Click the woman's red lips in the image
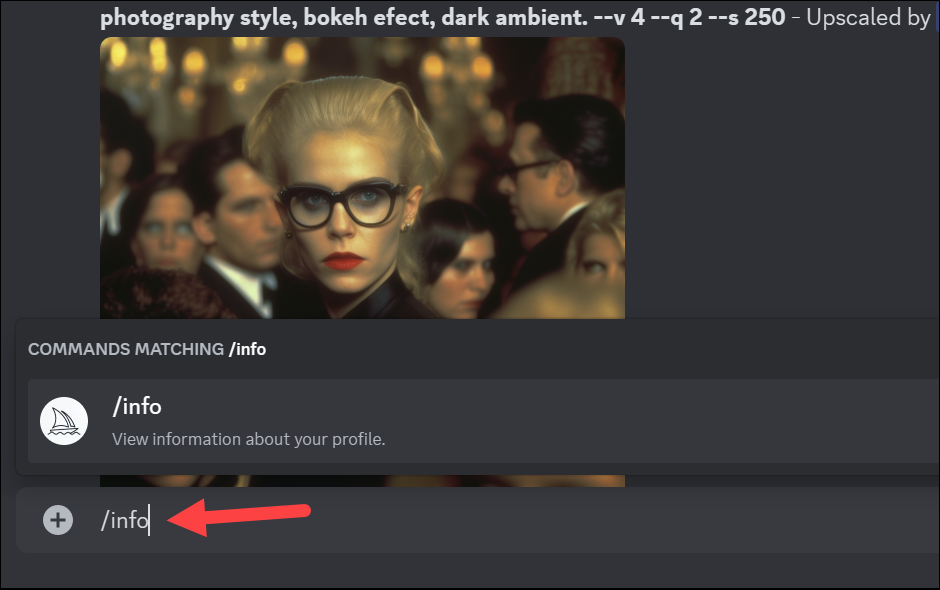Viewport: 940px width, 590px height. coord(344,261)
